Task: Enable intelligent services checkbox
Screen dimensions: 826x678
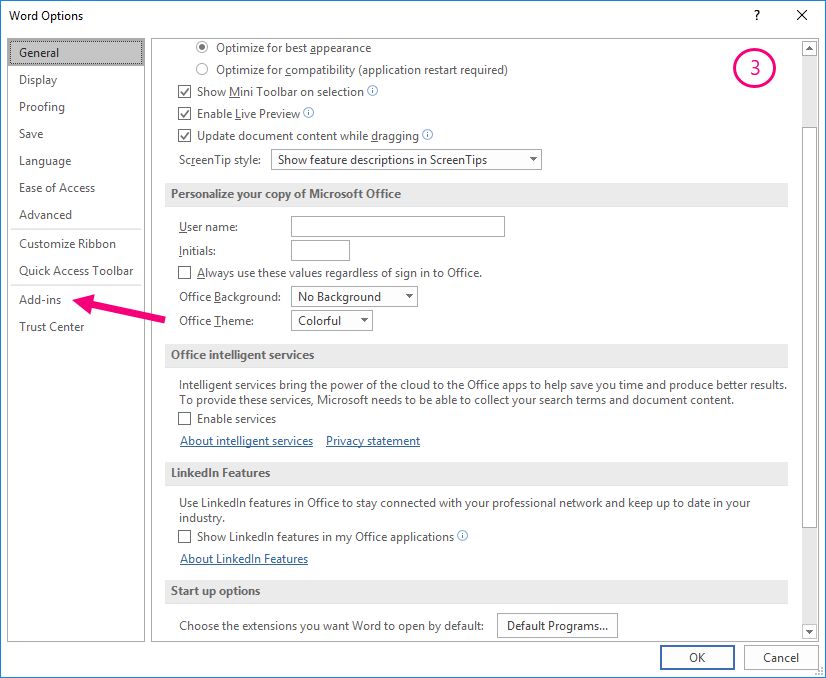Action: [x=184, y=419]
